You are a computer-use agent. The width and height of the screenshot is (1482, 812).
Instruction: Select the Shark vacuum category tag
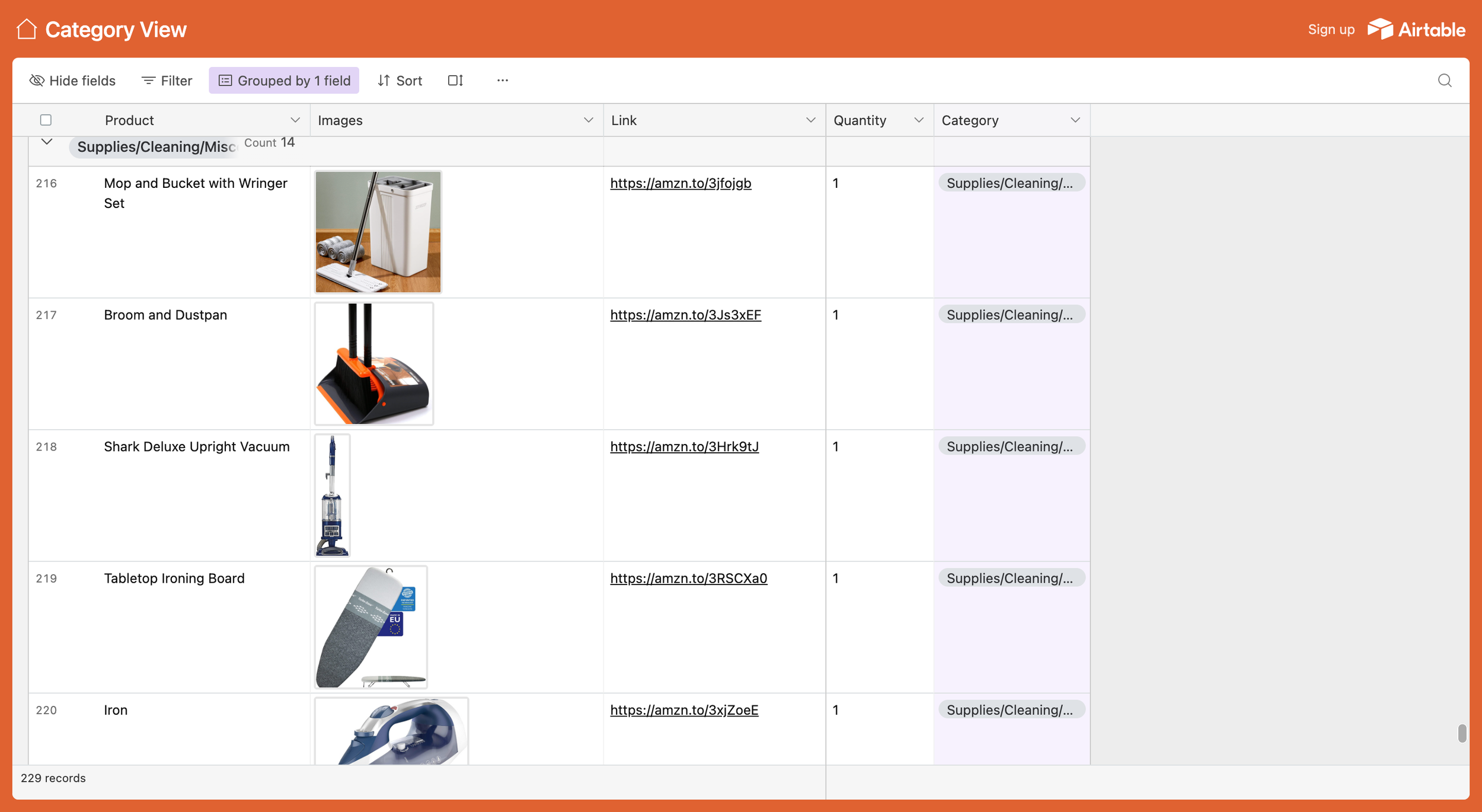point(1011,446)
